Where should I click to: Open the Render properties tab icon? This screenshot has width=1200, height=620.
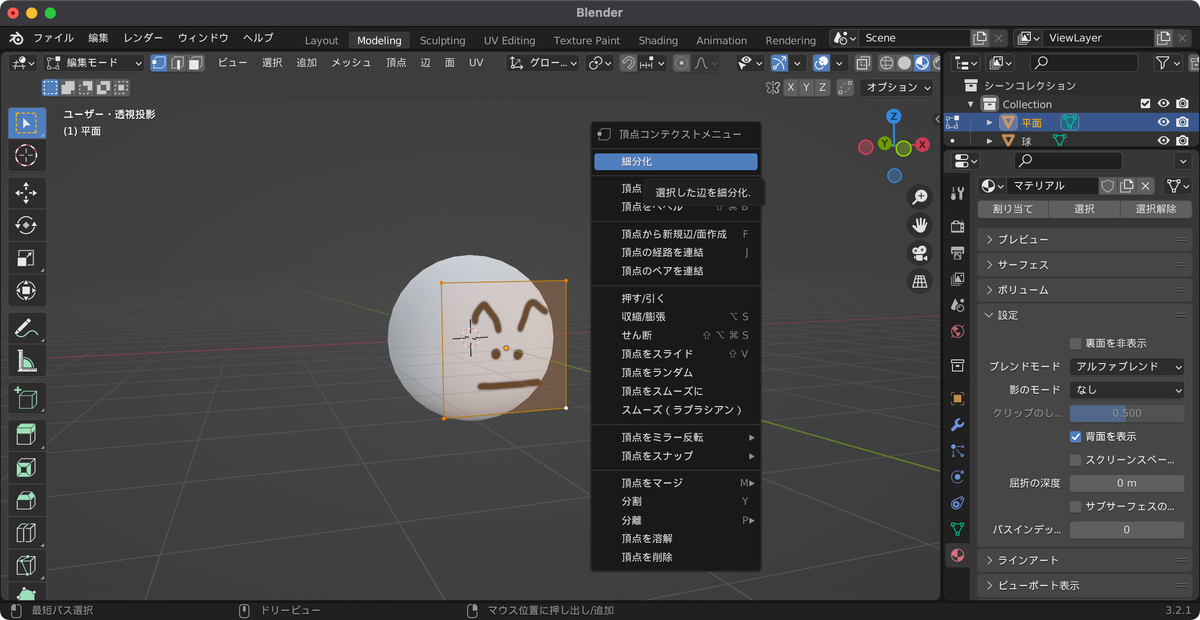click(958, 227)
